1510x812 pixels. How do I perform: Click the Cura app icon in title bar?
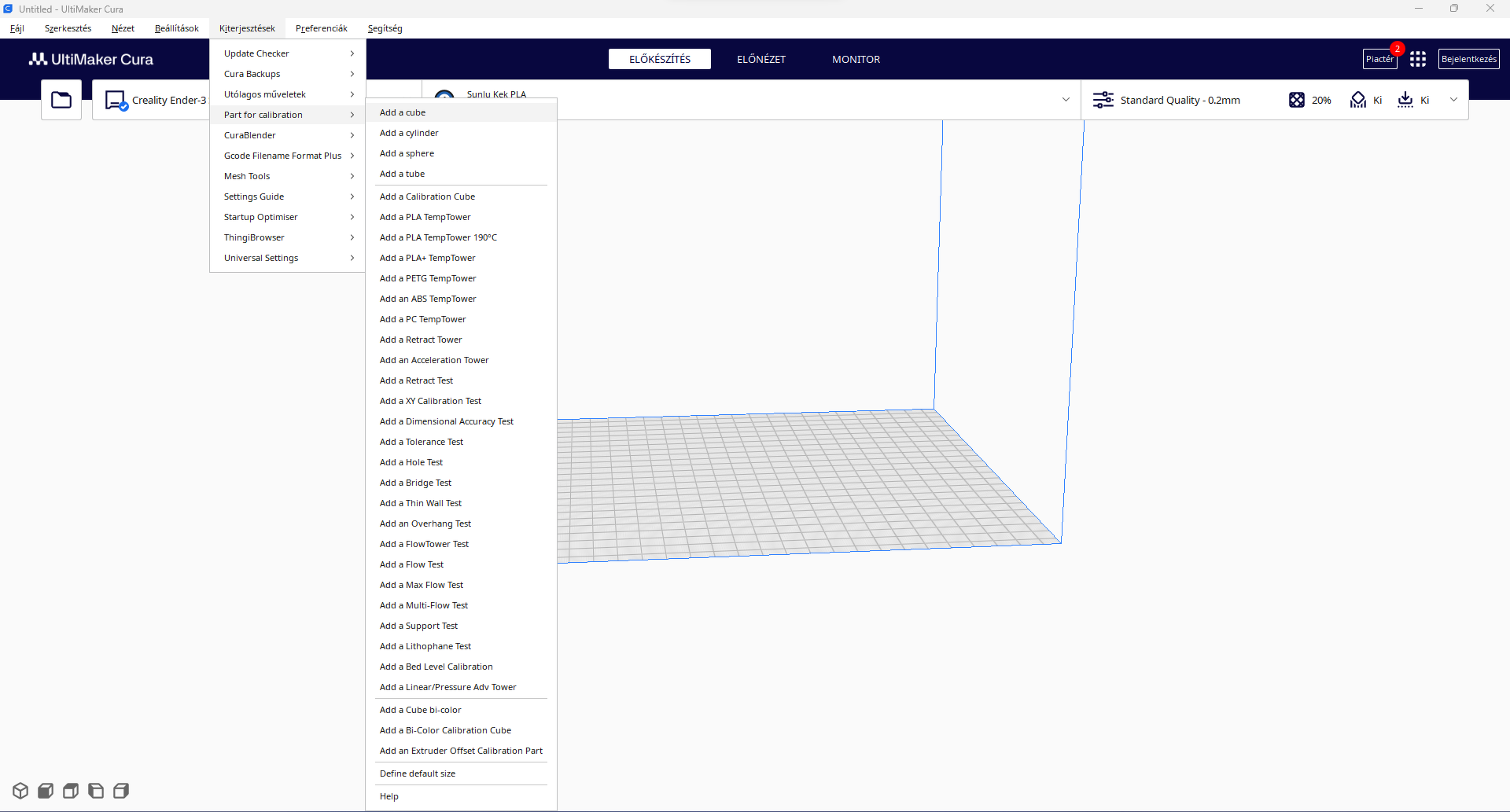pyautogui.click(x=8, y=9)
